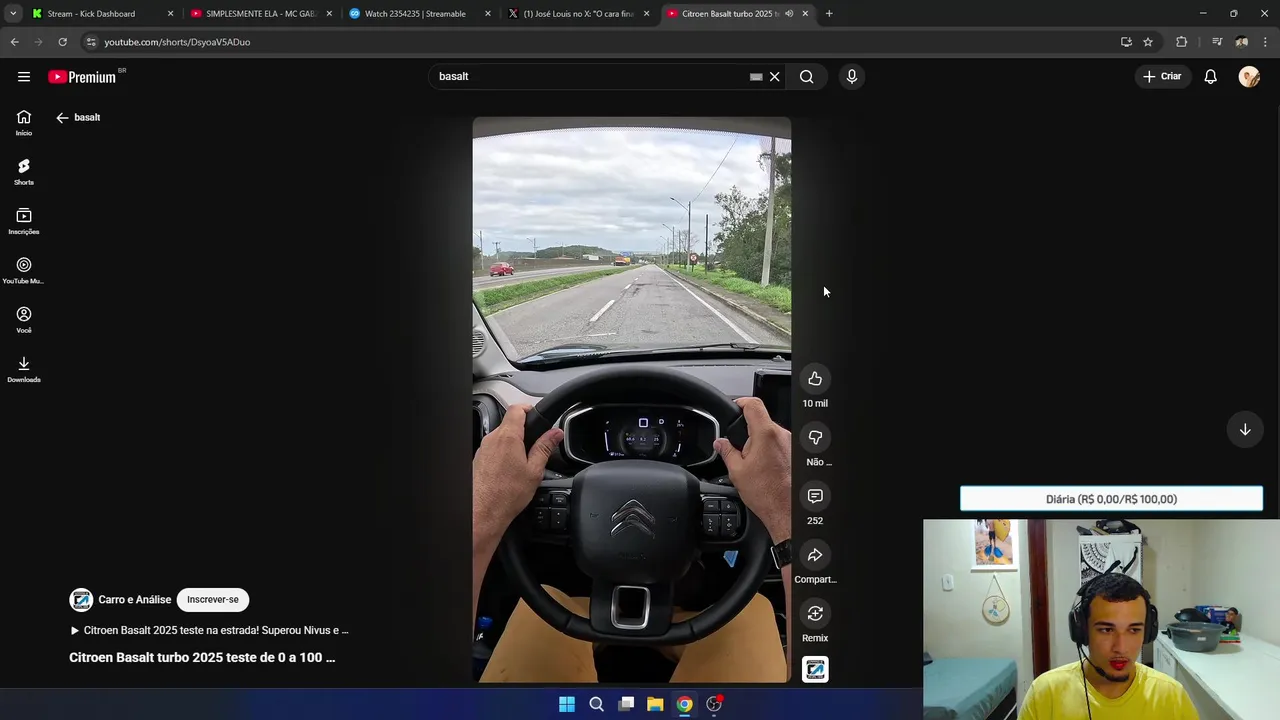
Task: Remix this Short
Action: pos(815,613)
